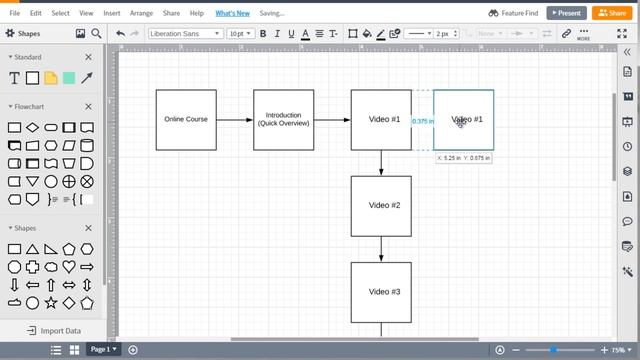This screenshot has width=640, height=360.
Task: Open the More toolbar options
Action: click(584, 34)
